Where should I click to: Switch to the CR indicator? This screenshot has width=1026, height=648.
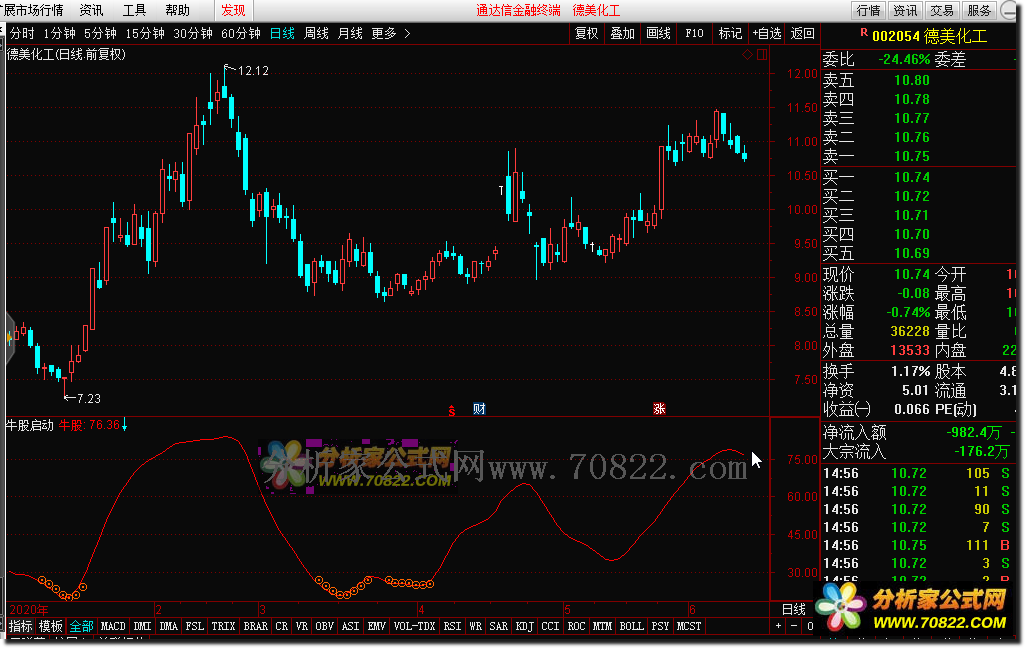tap(281, 626)
